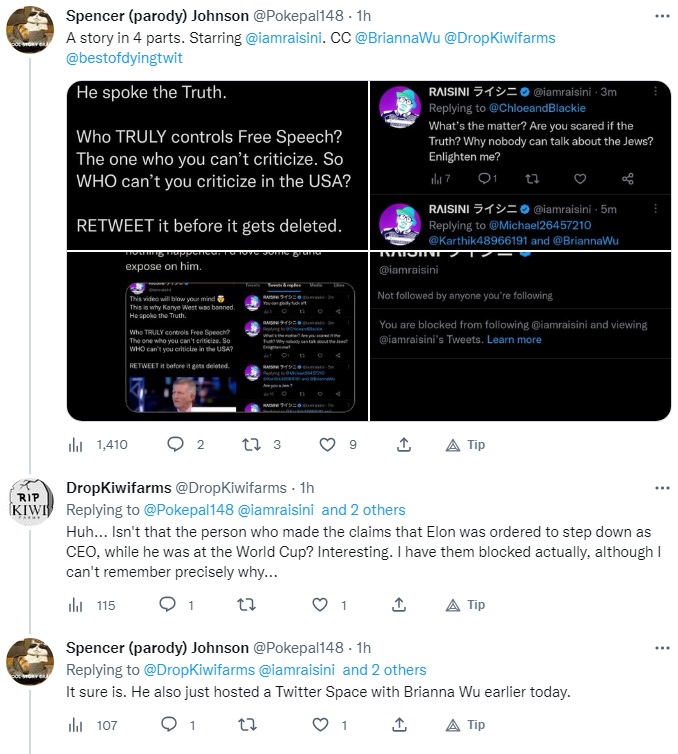Reply to the last Spencer Johnson tweet
This screenshot has width=678, height=754.
pyautogui.click(x=169, y=725)
